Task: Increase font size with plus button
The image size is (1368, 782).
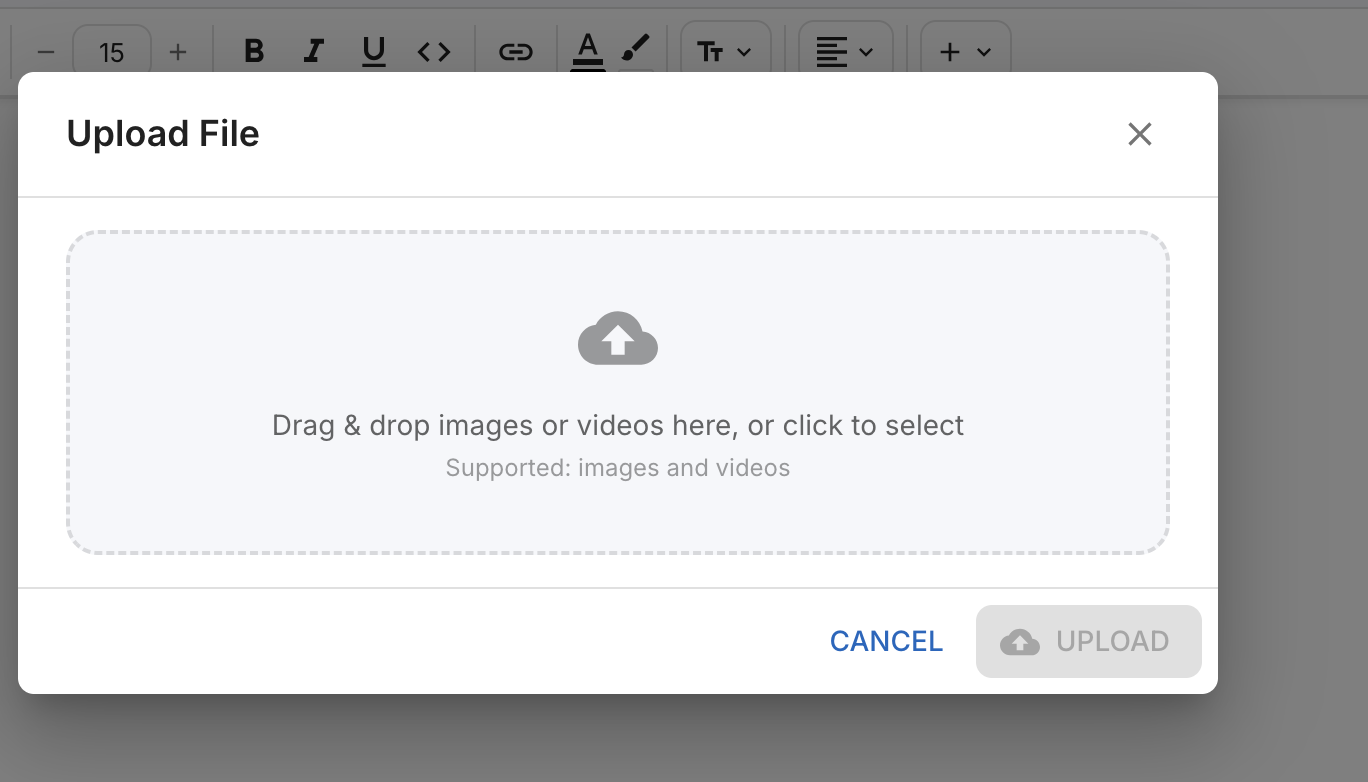Action: coord(178,51)
